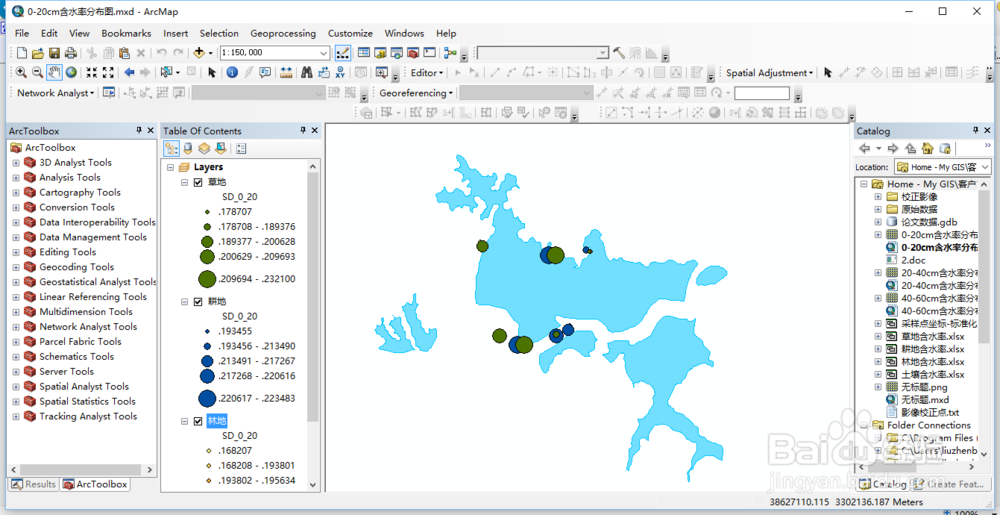Viewport: 1000px width, 515px height.
Task: Click Catalog up one level icon
Action: (x=911, y=148)
